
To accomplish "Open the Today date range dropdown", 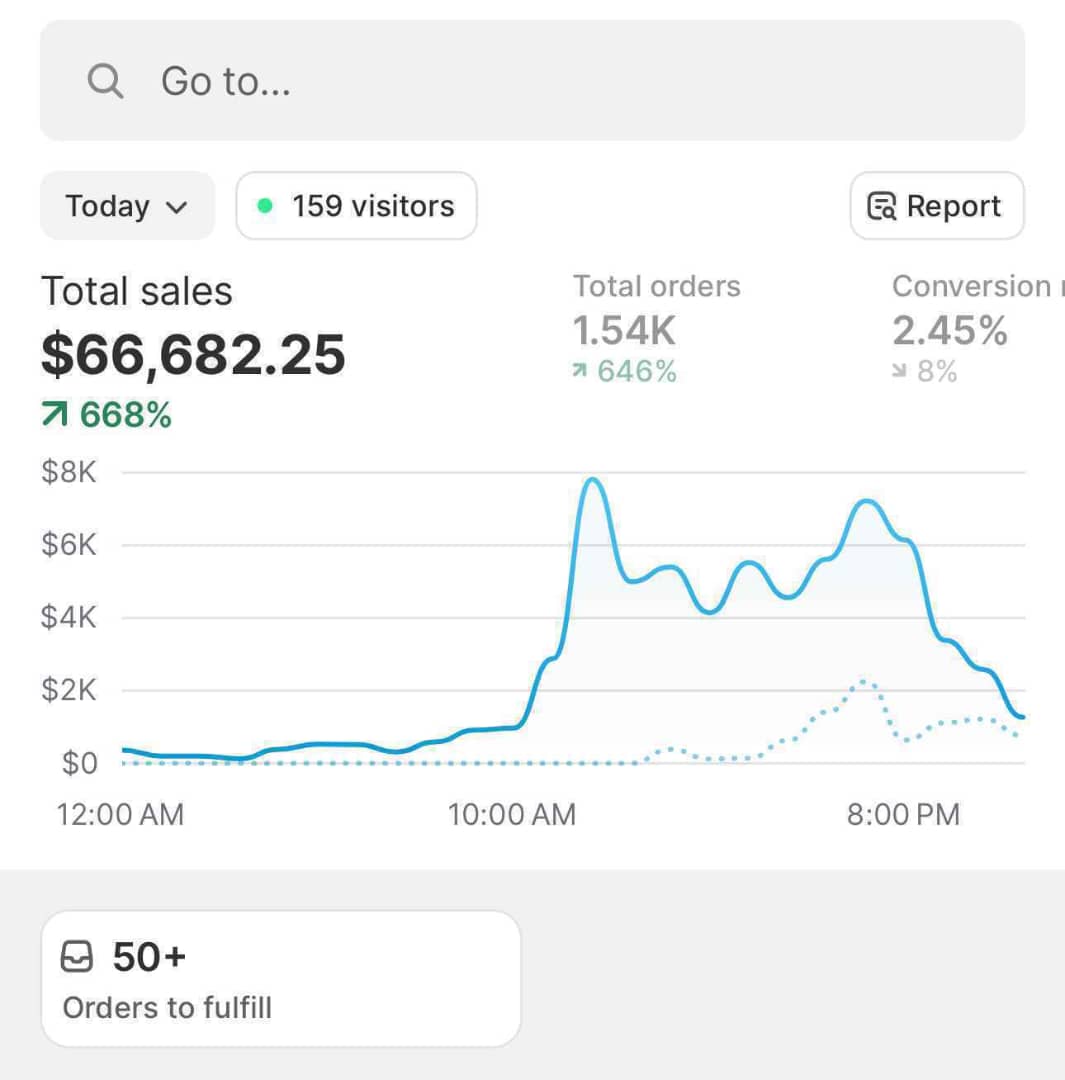I will point(127,206).
